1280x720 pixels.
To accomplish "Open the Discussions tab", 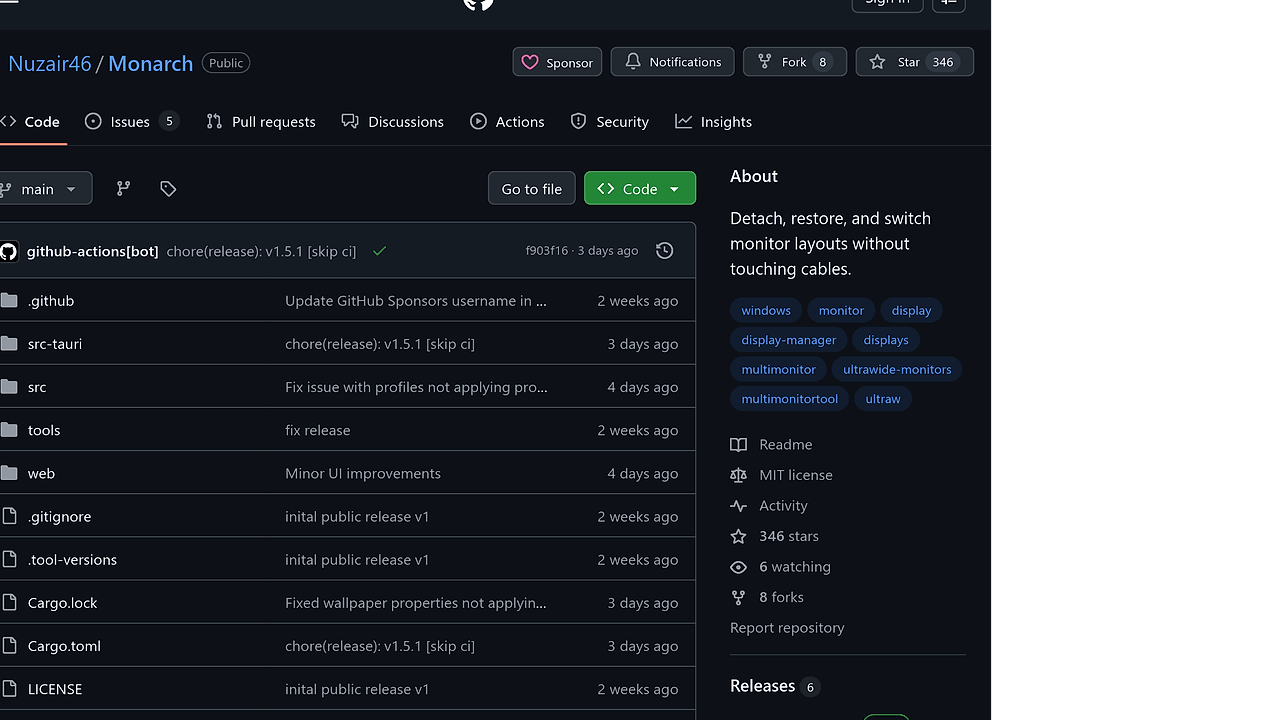I will [x=392, y=121].
